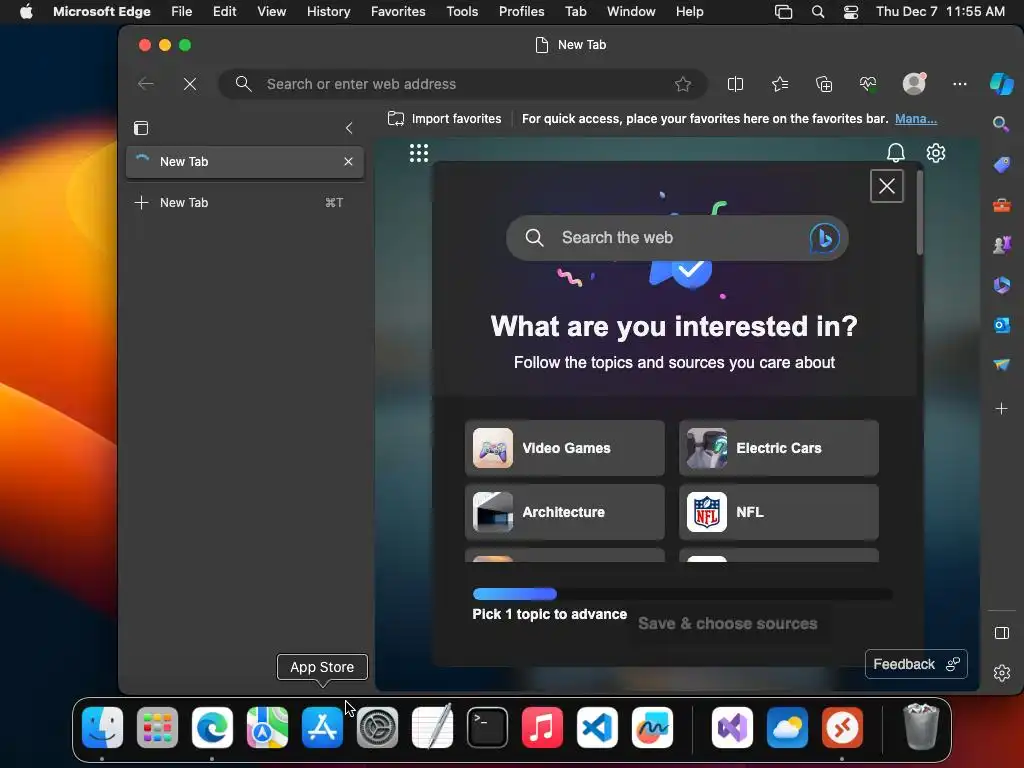Launch App Store from the Dock
Screen dimensions: 1024x768
tap(323, 727)
